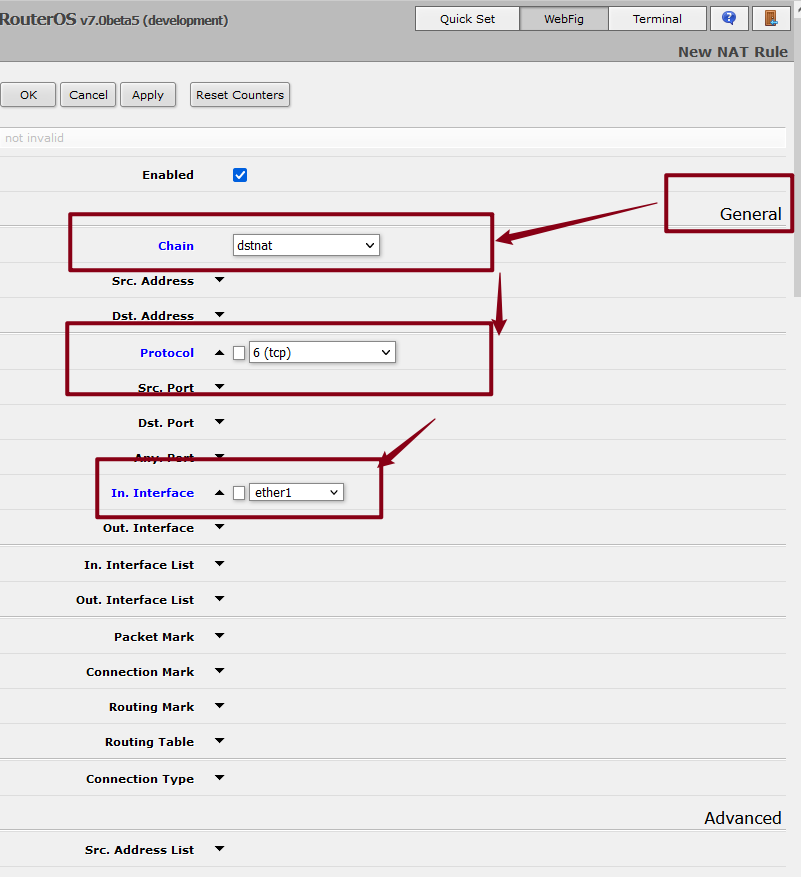
Task: Expand the Src. Address List arrow
Action: pos(219,849)
